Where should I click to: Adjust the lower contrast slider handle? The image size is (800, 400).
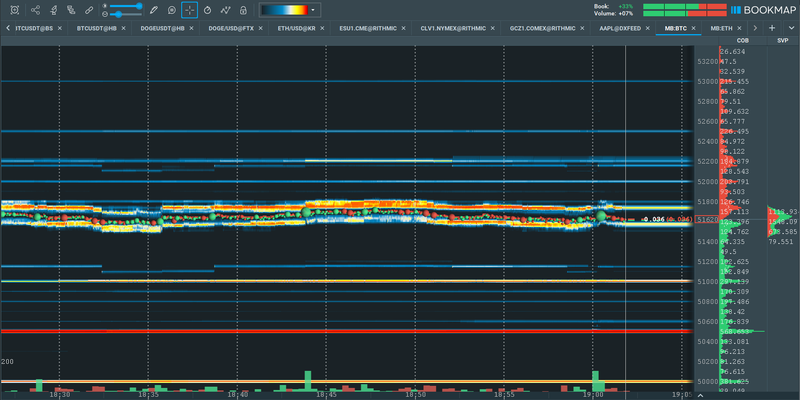coord(119,14)
